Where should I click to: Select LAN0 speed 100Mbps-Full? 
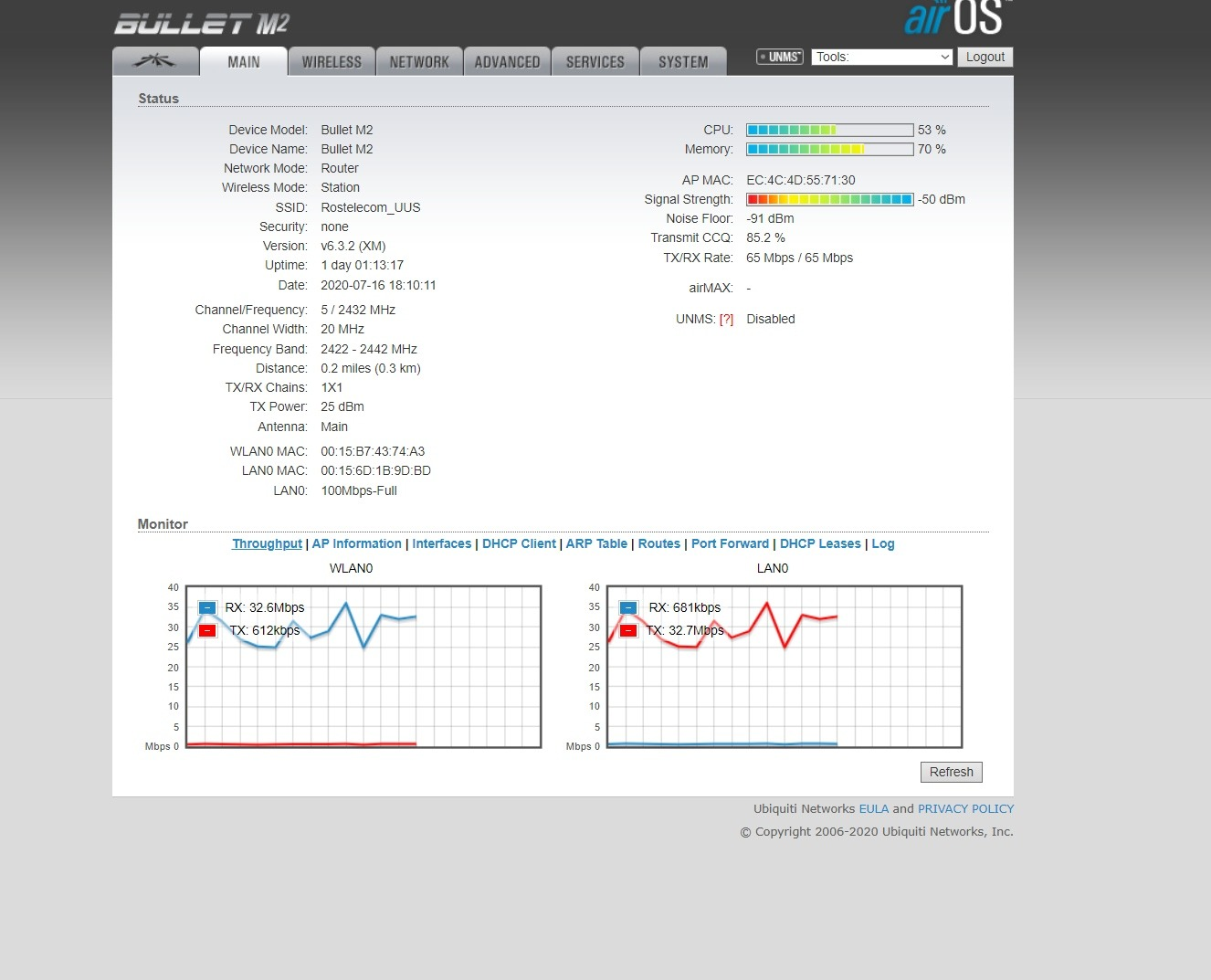click(359, 490)
